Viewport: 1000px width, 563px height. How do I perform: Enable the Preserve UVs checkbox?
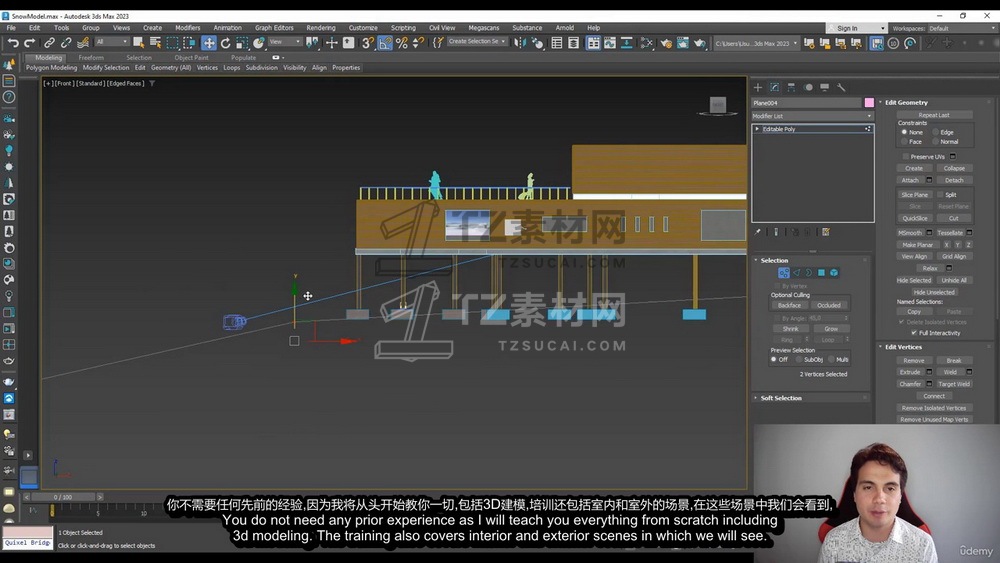click(906, 156)
